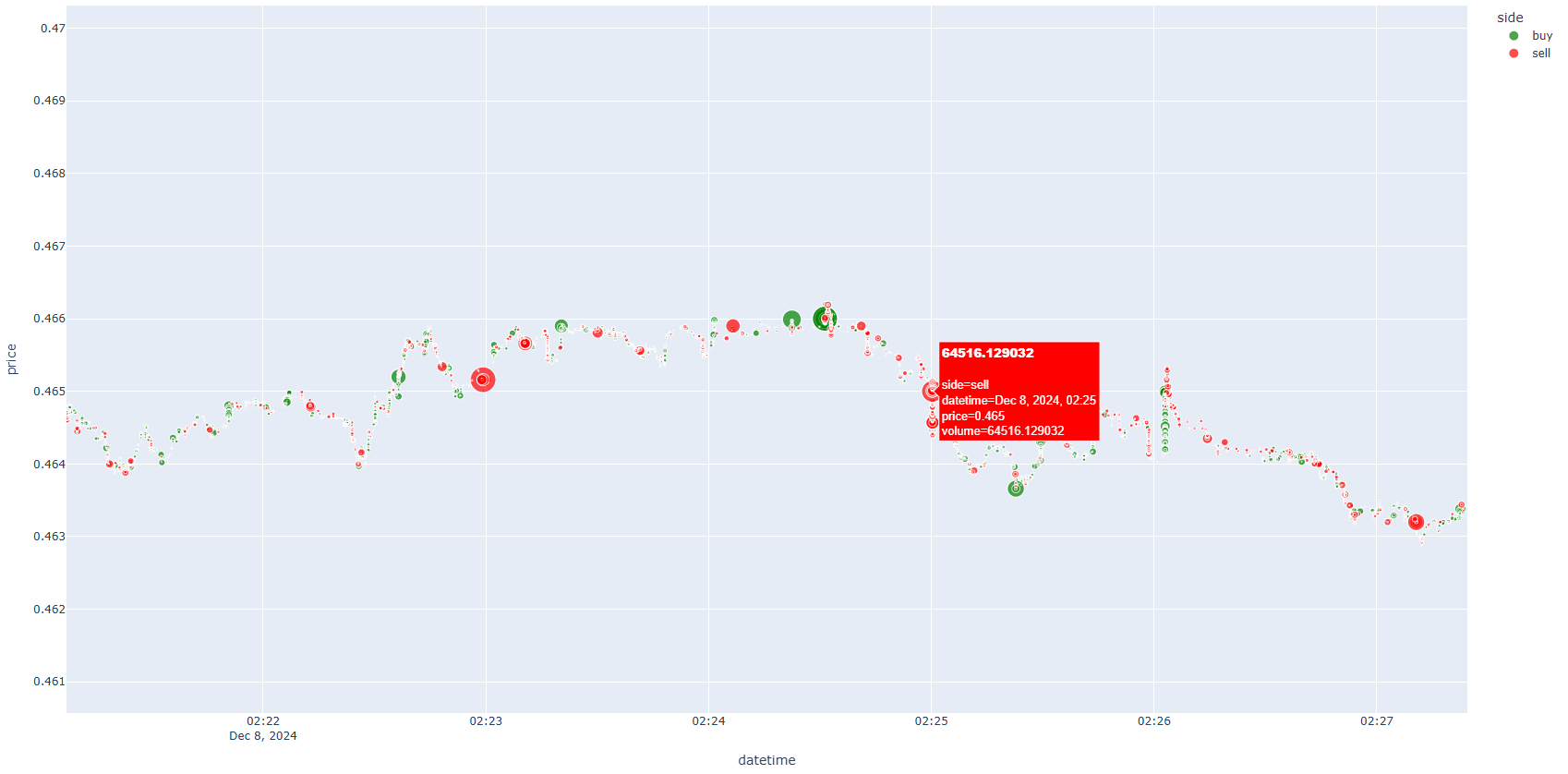Click the largest green buy bubble at 0.466

click(825, 320)
